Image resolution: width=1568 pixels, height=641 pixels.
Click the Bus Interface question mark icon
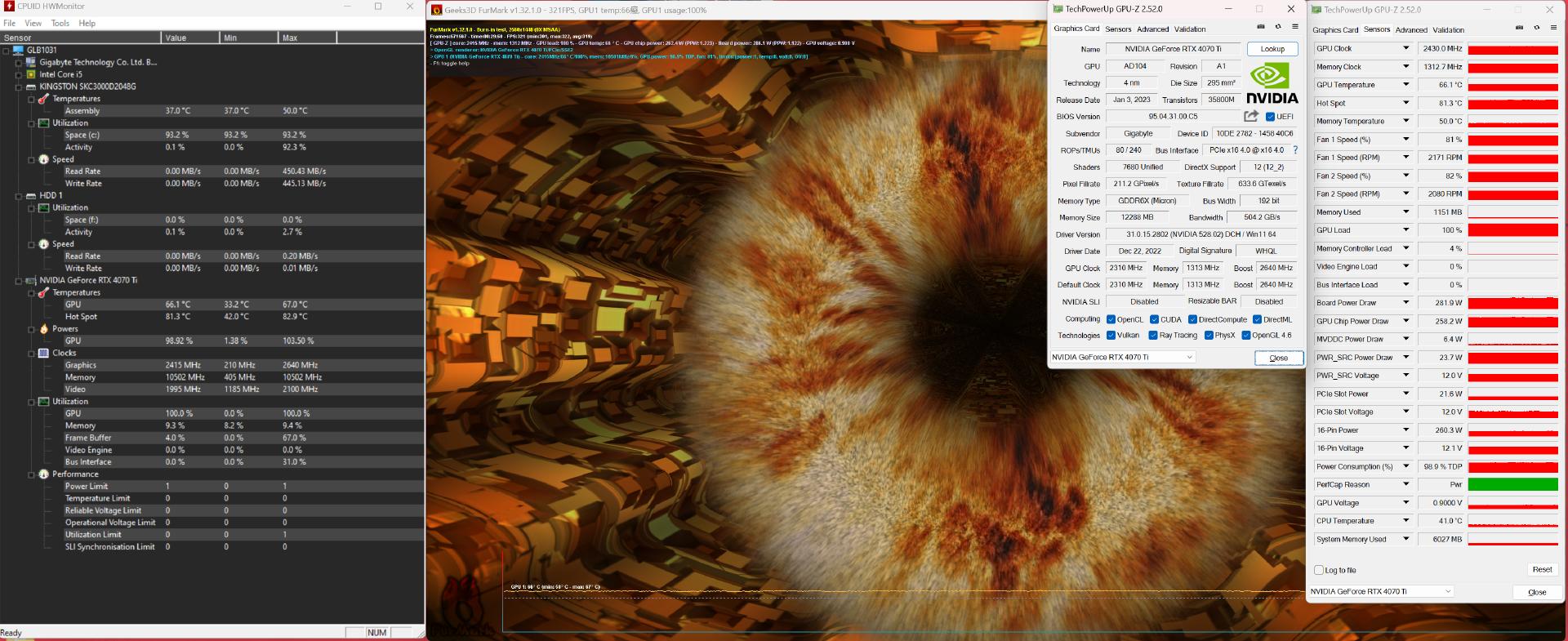pyautogui.click(x=1295, y=150)
